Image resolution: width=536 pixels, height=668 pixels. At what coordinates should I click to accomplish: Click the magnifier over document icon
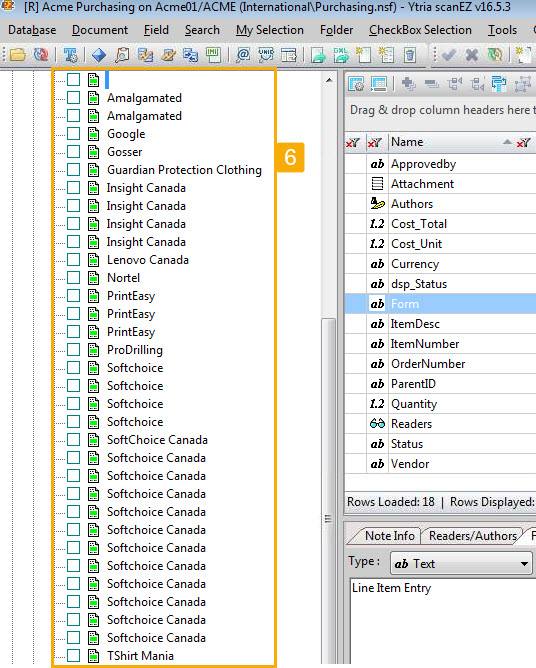coord(122,55)
